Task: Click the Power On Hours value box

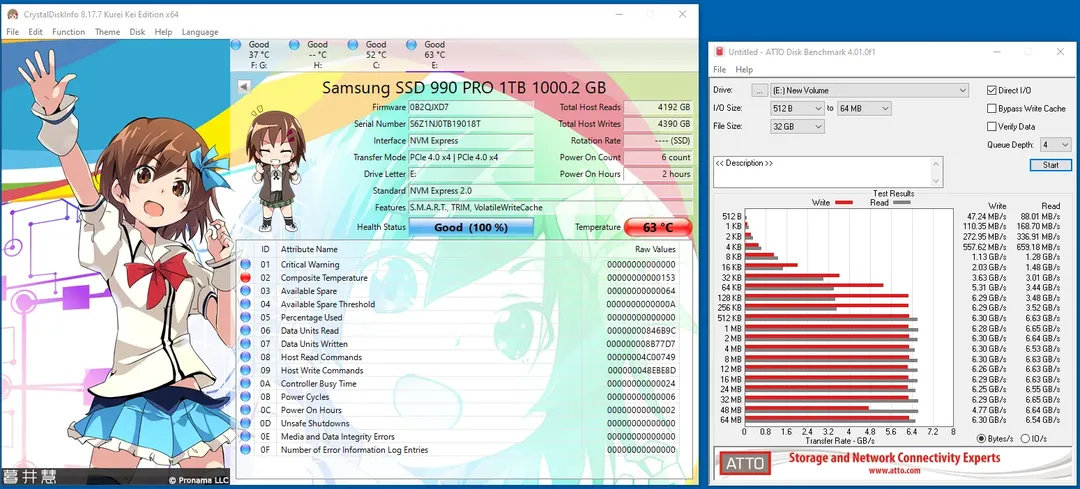Action: [x=658, y=174]
